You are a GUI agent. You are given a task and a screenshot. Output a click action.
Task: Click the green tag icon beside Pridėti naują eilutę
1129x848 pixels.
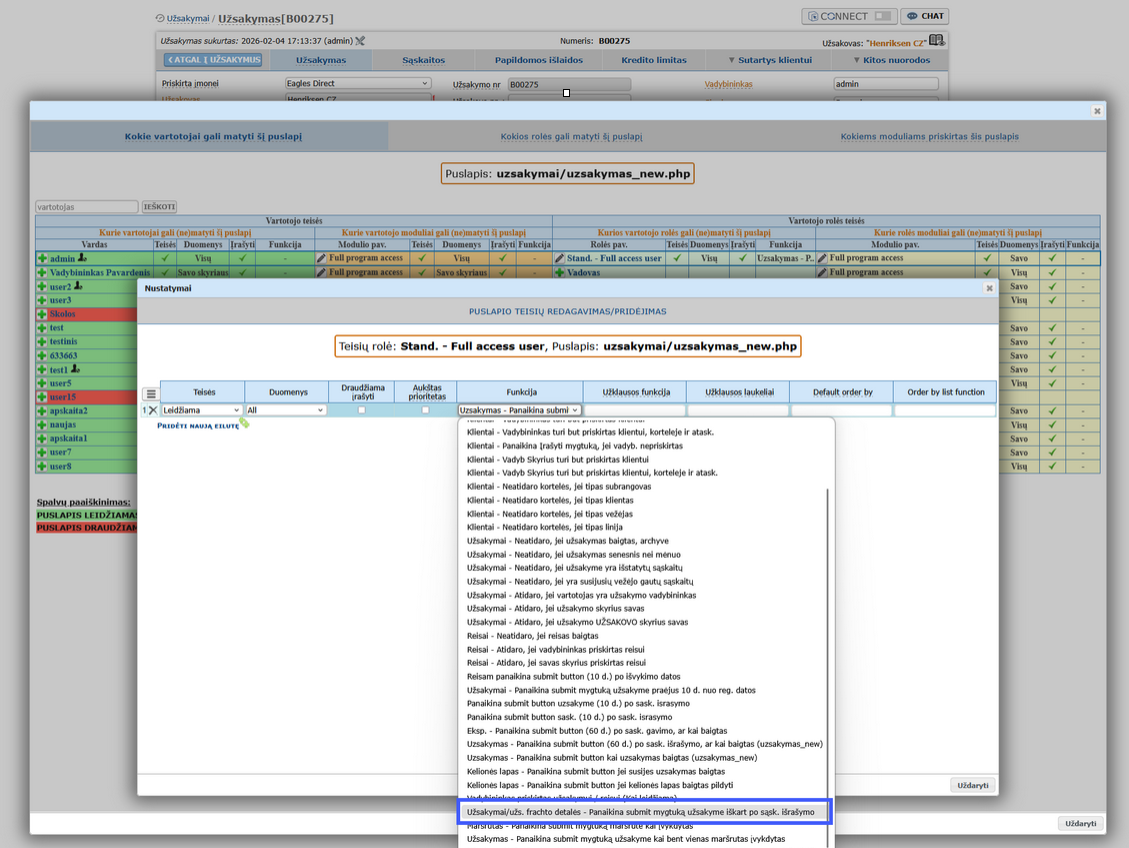[245, 424]
